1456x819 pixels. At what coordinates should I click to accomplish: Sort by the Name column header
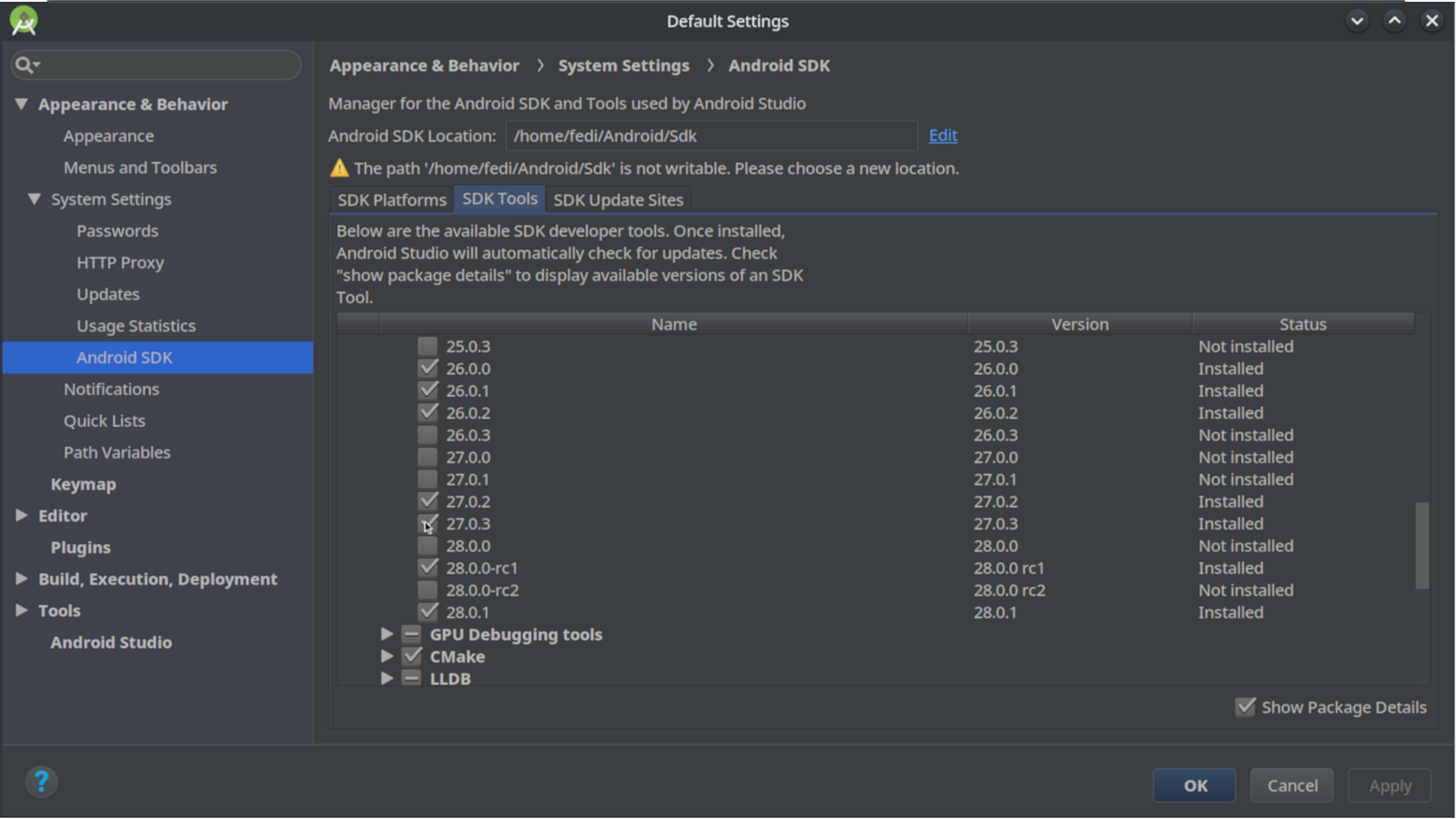[674, 324]
